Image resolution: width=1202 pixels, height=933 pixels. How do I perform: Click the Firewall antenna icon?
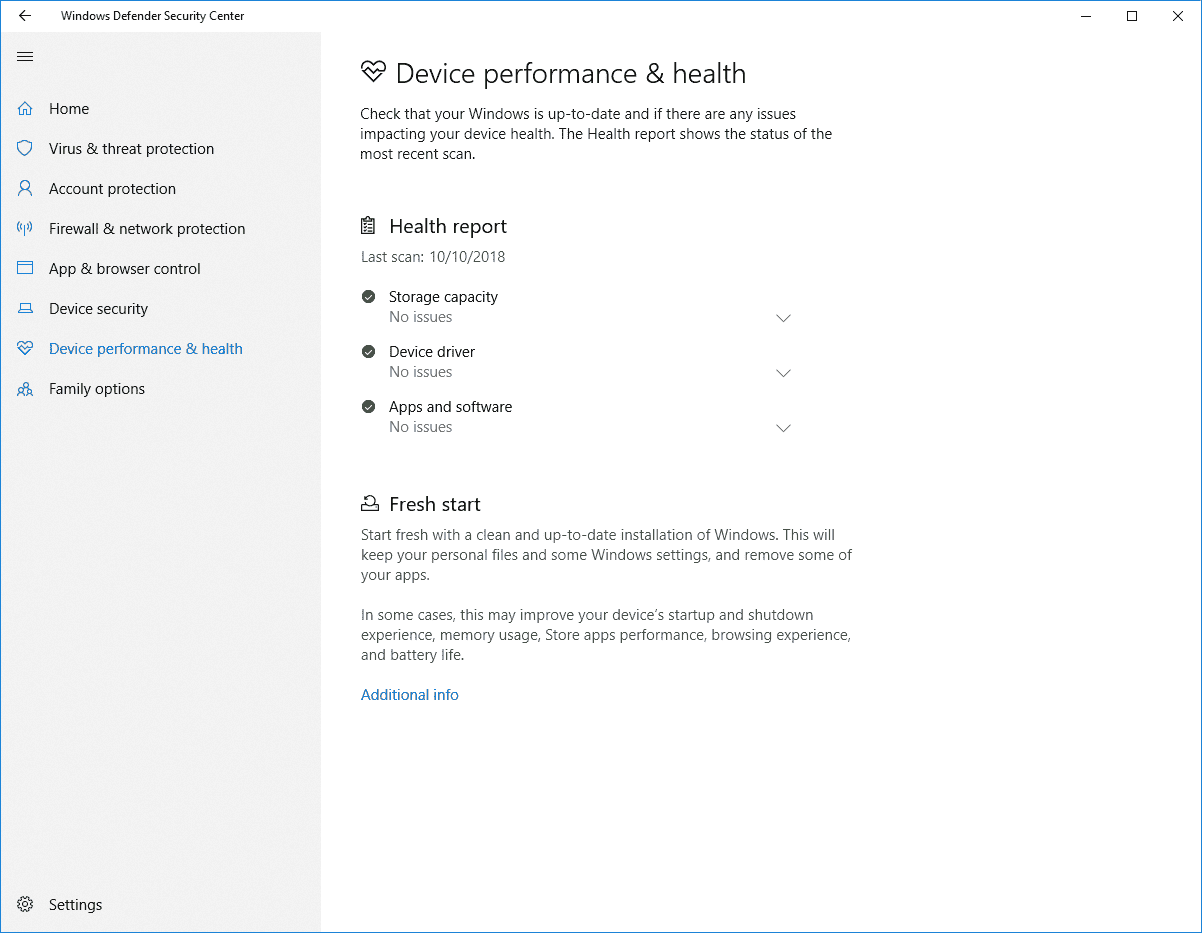coord(25,229)
